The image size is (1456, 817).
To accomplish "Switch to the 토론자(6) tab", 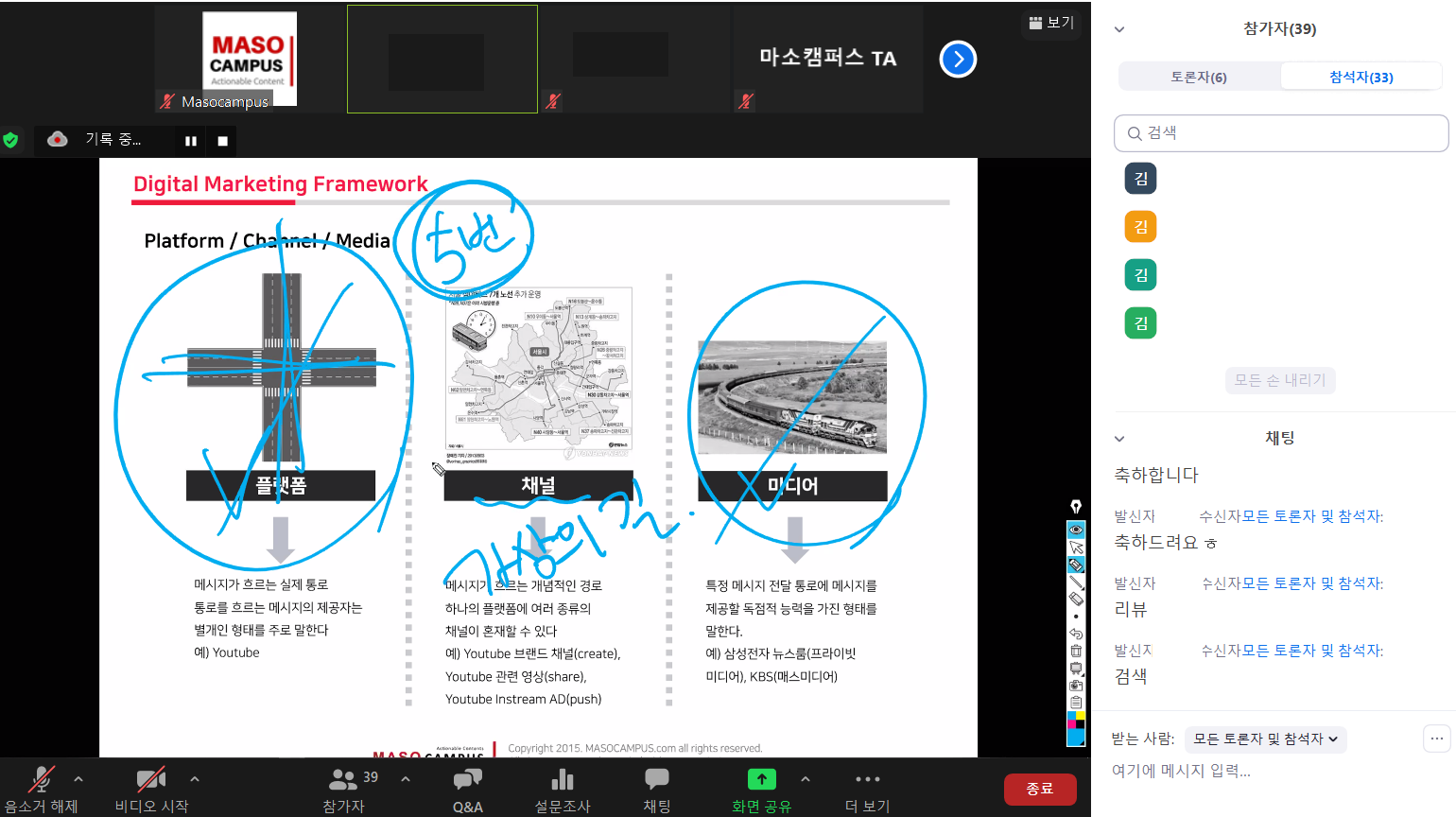I will 1199,77.
